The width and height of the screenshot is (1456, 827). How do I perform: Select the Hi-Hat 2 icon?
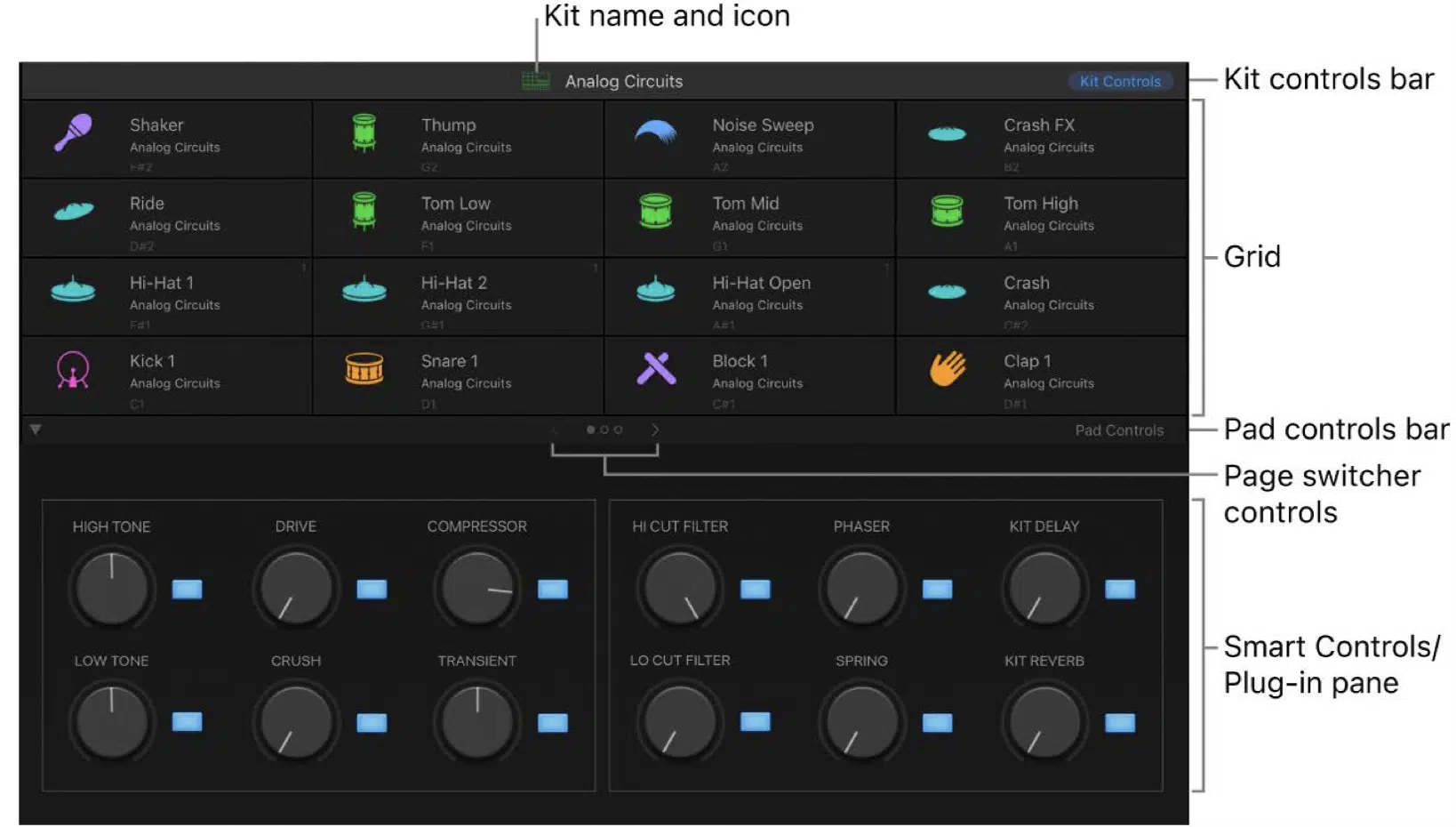[x=364, y=289]
